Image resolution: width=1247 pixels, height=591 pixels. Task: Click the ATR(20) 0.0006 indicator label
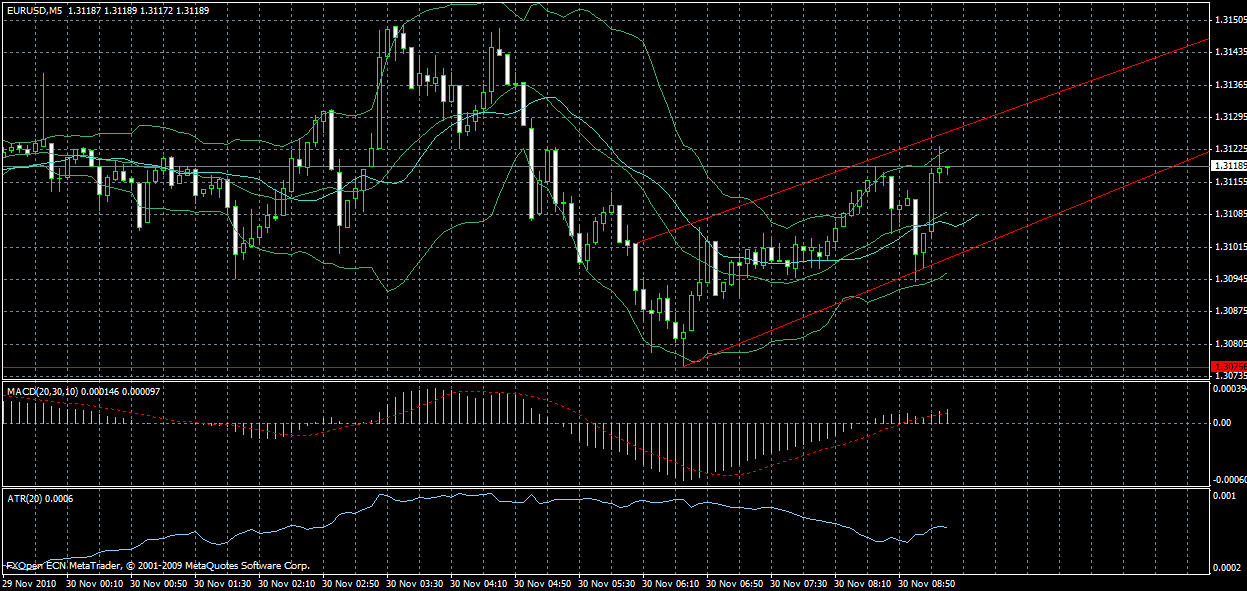[38, 498]
